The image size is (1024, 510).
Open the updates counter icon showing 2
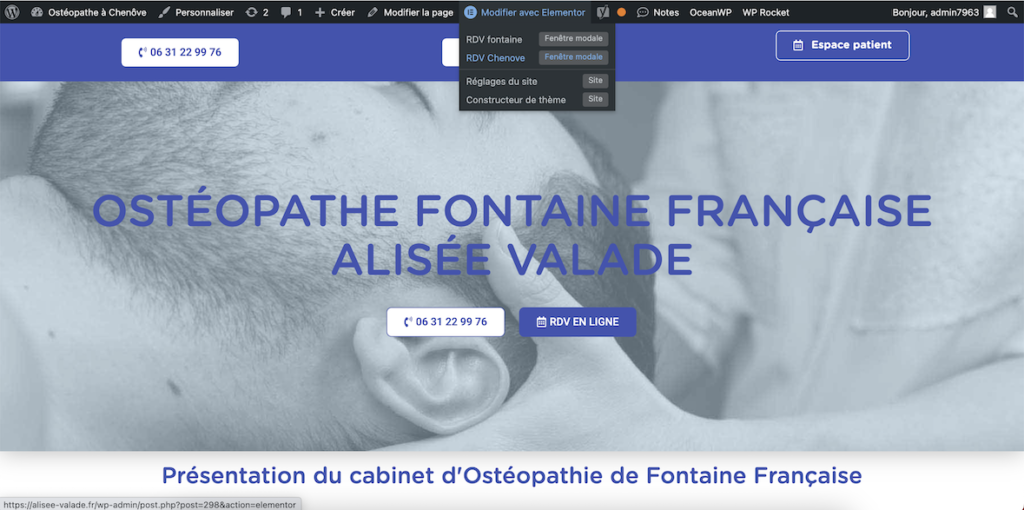(x=257, y=12)
